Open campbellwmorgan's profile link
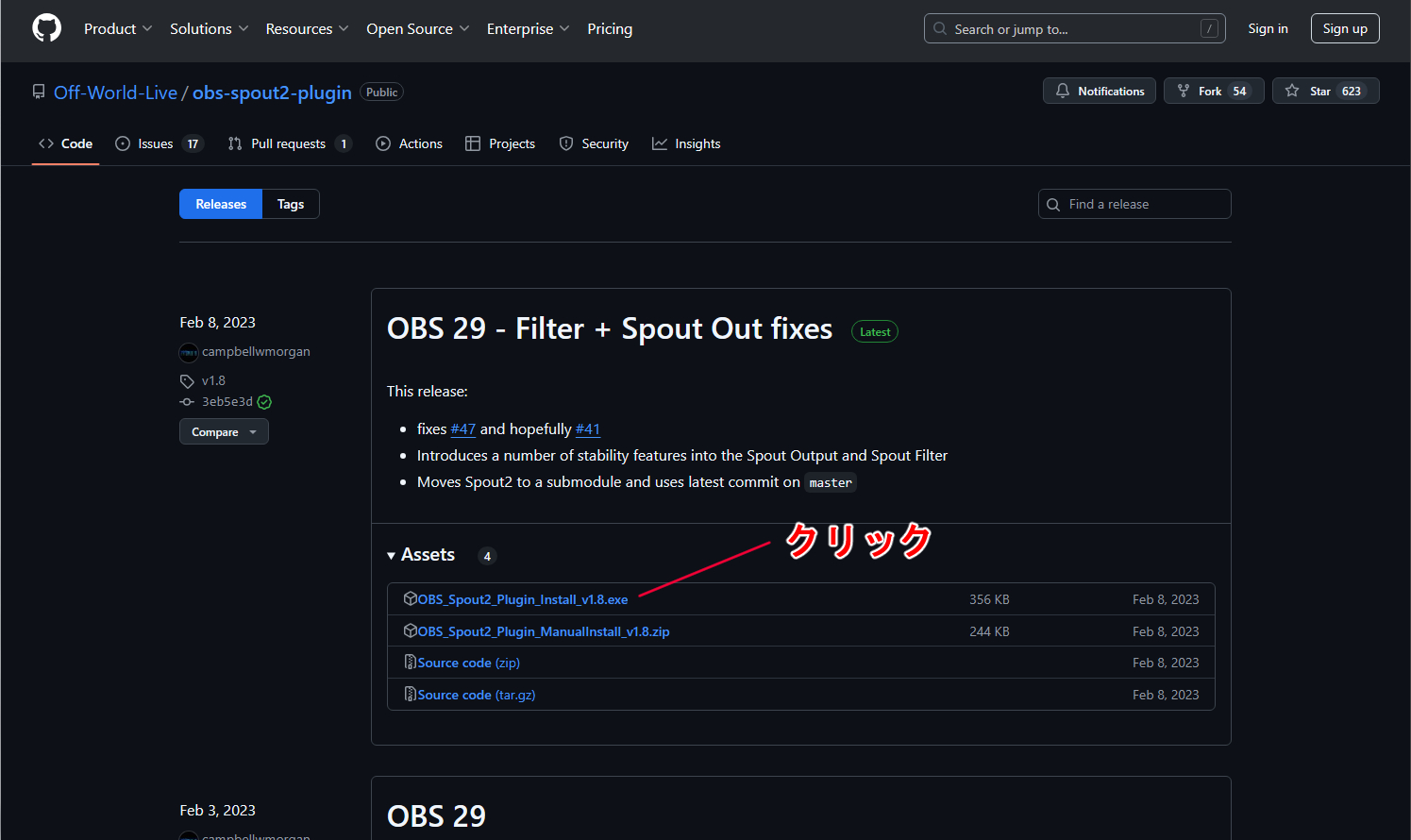 coord(256,351)
